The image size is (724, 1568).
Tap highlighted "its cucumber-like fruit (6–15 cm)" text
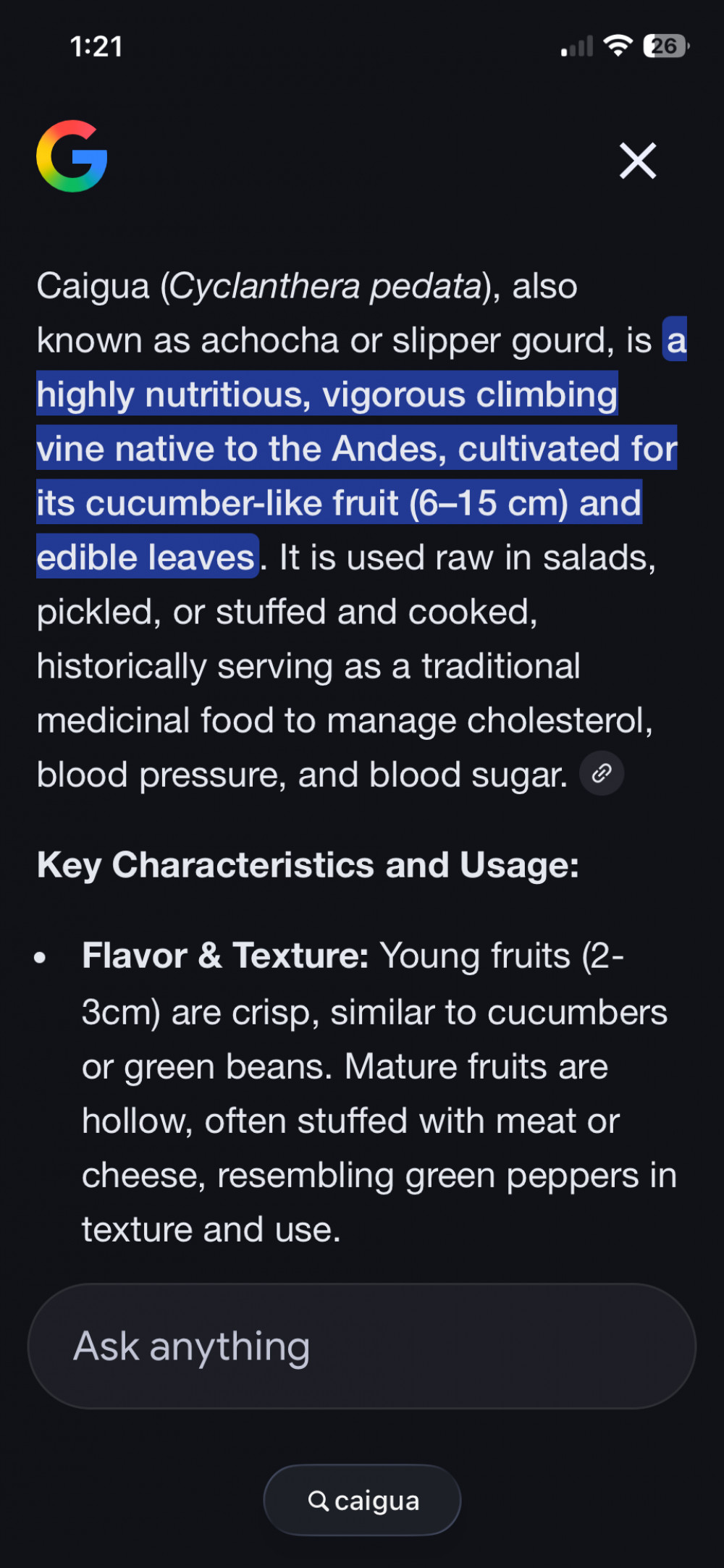click(x=303, y=503)
